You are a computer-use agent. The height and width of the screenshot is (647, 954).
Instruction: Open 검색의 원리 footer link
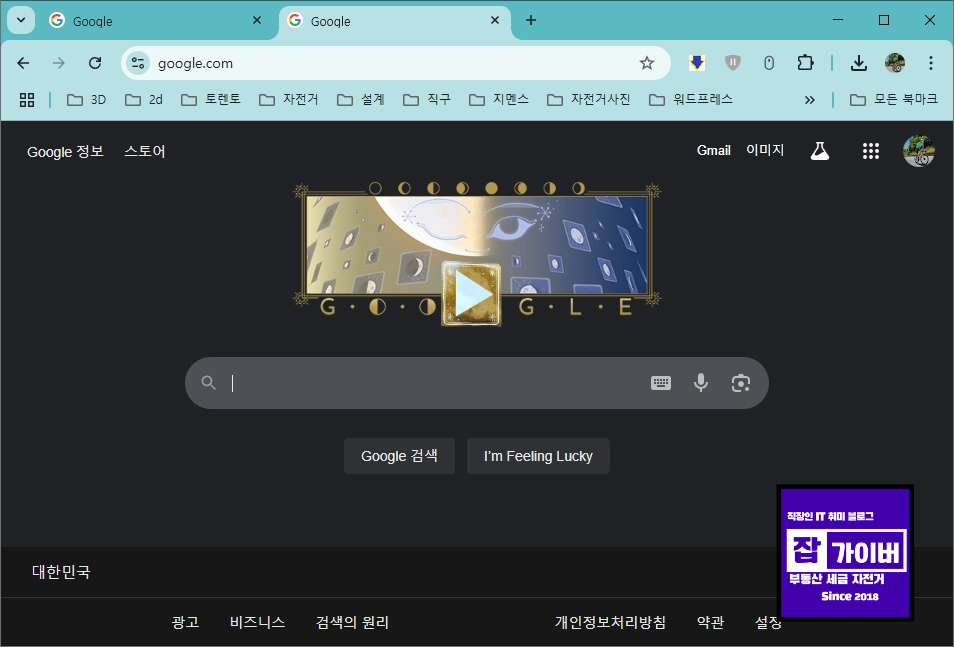[352, 622]
